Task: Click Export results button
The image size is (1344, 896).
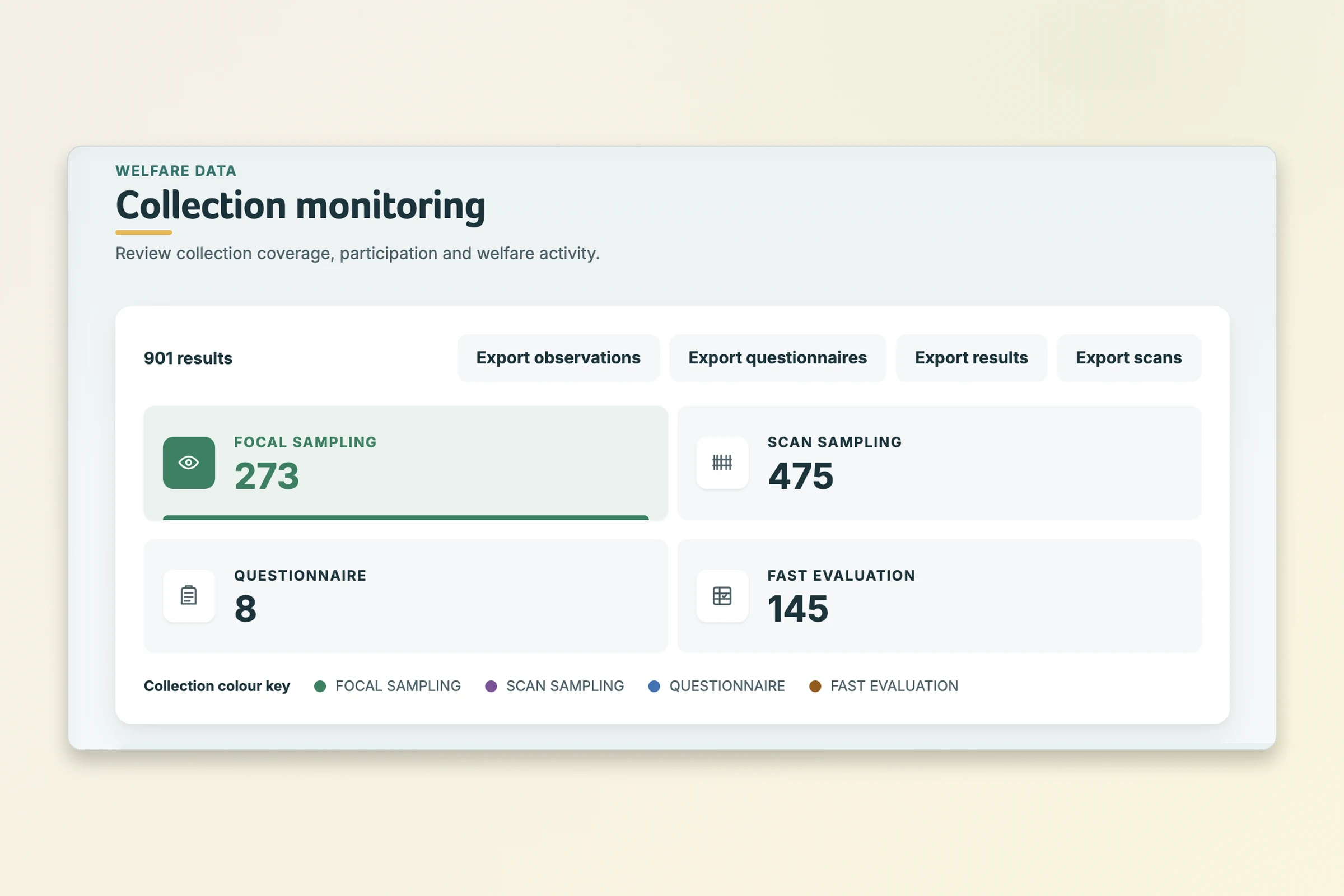Action: (971, 358)
